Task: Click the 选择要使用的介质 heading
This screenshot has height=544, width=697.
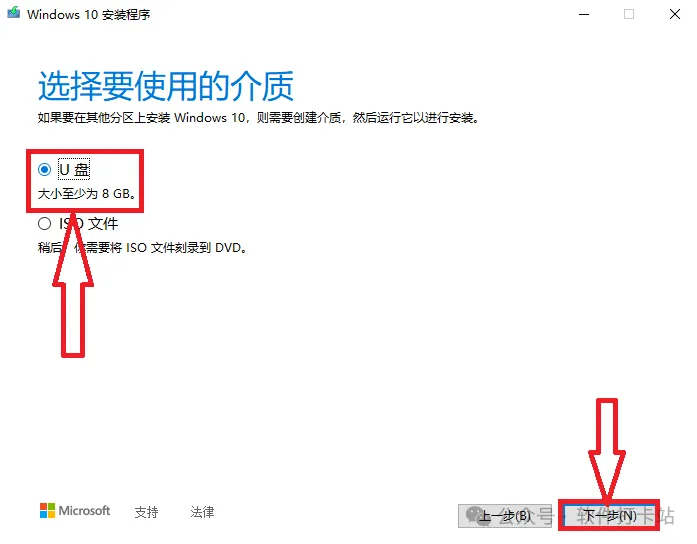Action: pos(166,86)
